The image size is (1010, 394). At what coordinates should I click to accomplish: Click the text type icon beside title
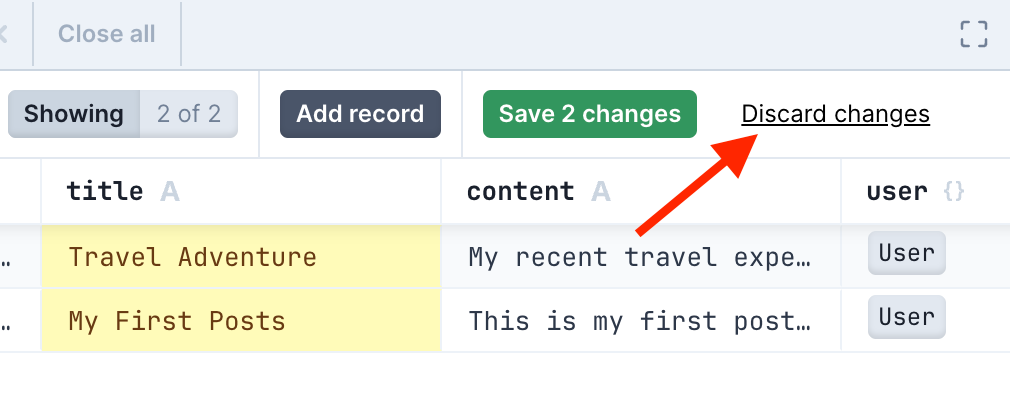pyautogui.click(x=170, y=192)
